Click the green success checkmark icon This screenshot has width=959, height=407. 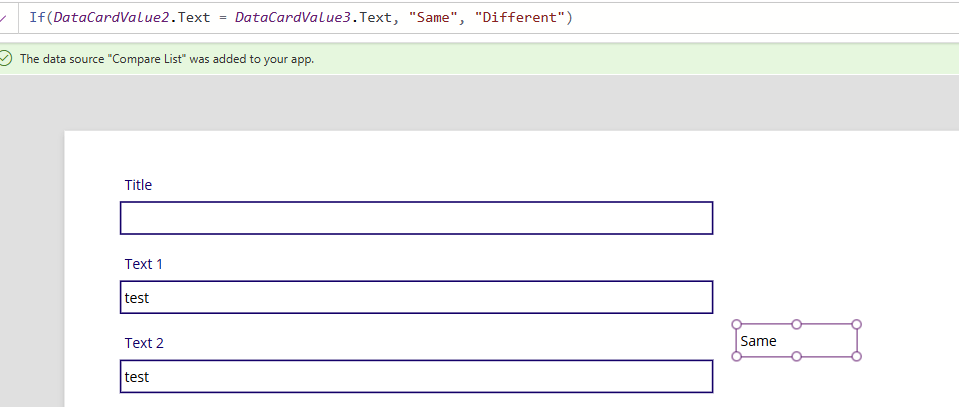tap(6, 59)
